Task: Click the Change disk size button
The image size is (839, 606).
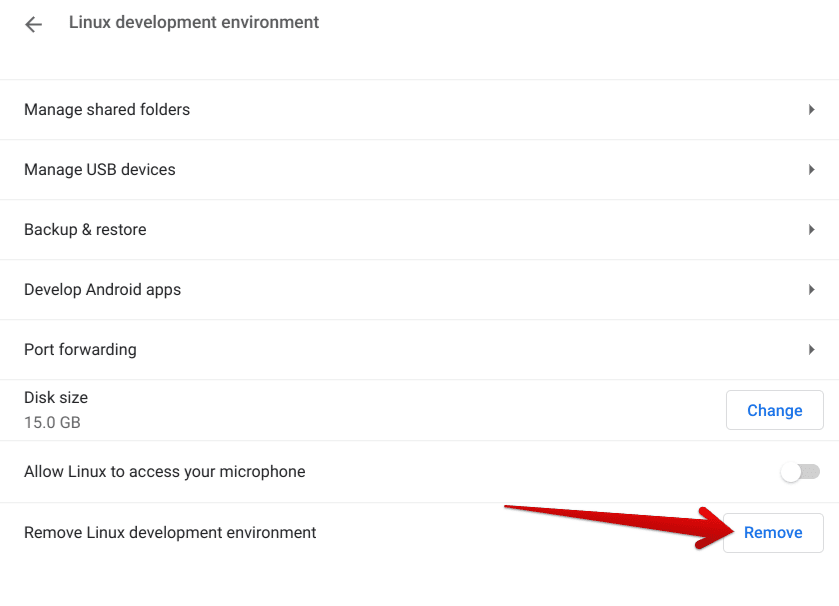Action: pyautogui.click(x=774, y=410)
